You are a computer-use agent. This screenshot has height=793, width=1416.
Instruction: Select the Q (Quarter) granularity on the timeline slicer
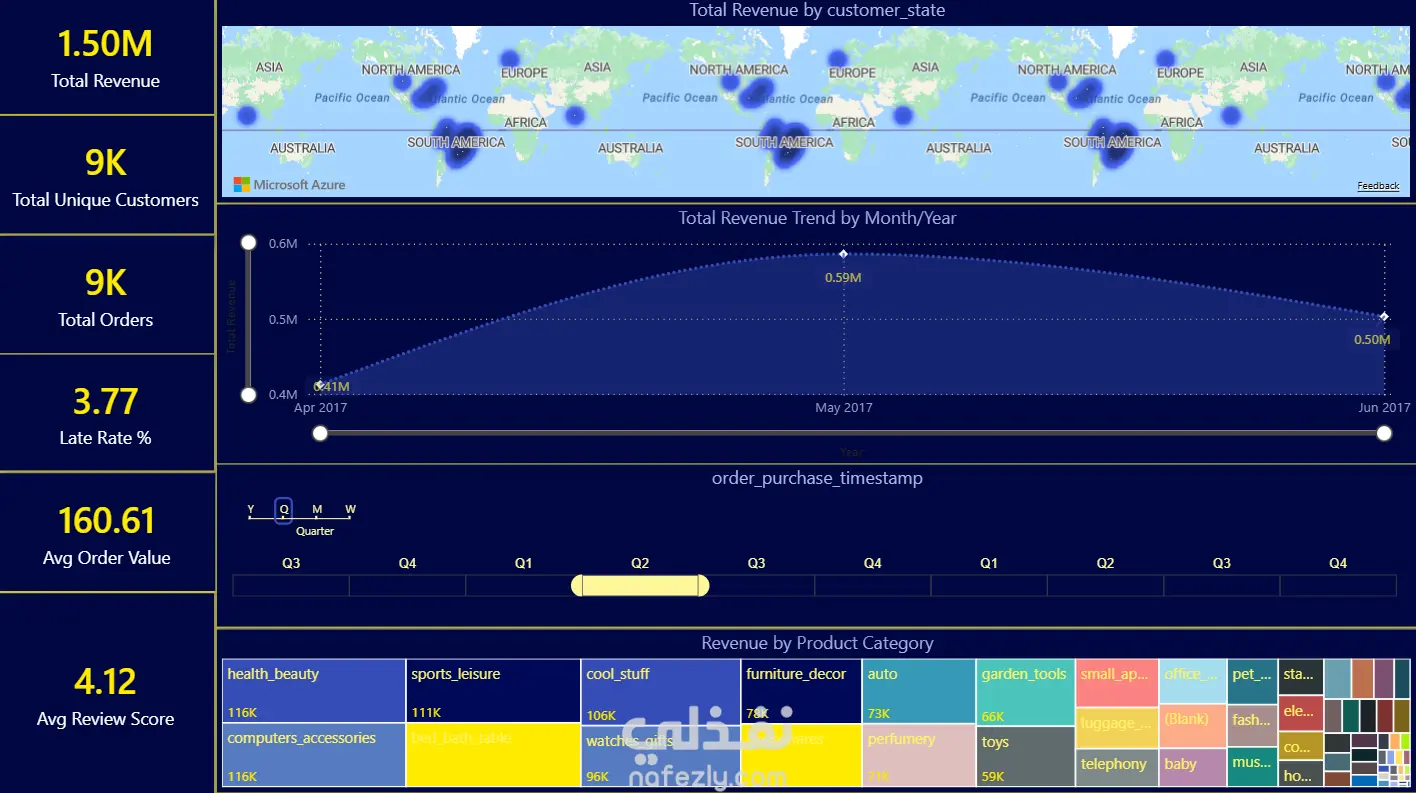pyautogui.click(x=284, y=510)
